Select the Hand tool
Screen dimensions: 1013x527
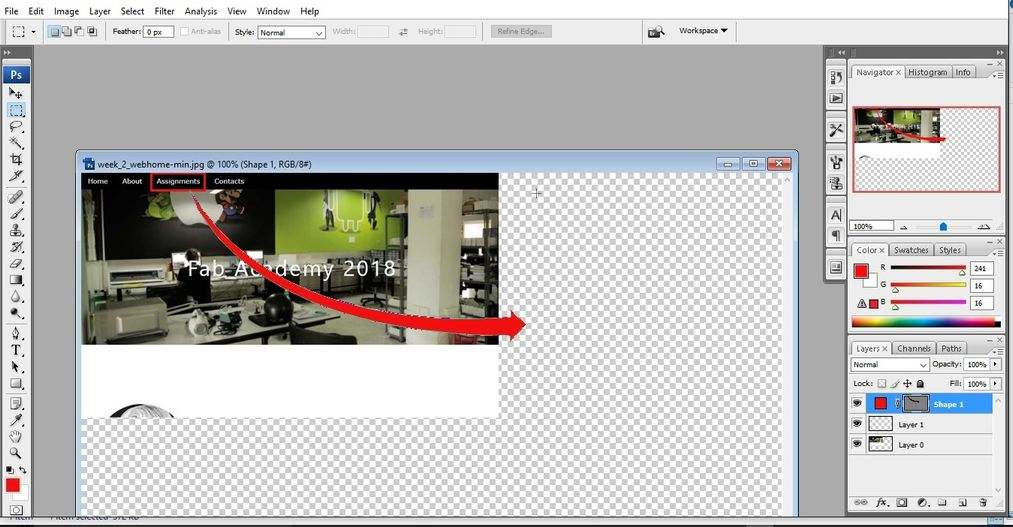(x=16, y=437)
